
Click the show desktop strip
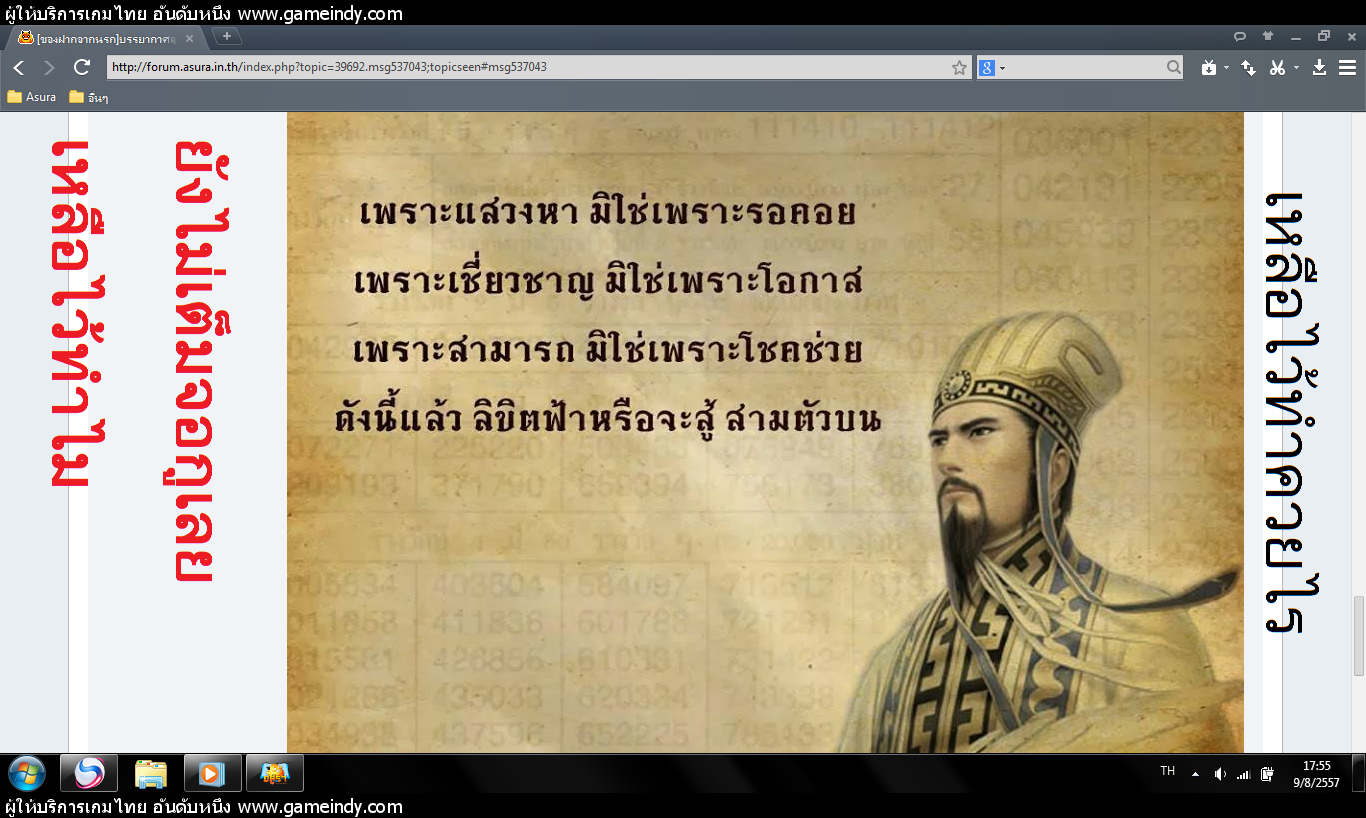(x=1358, y=774)
